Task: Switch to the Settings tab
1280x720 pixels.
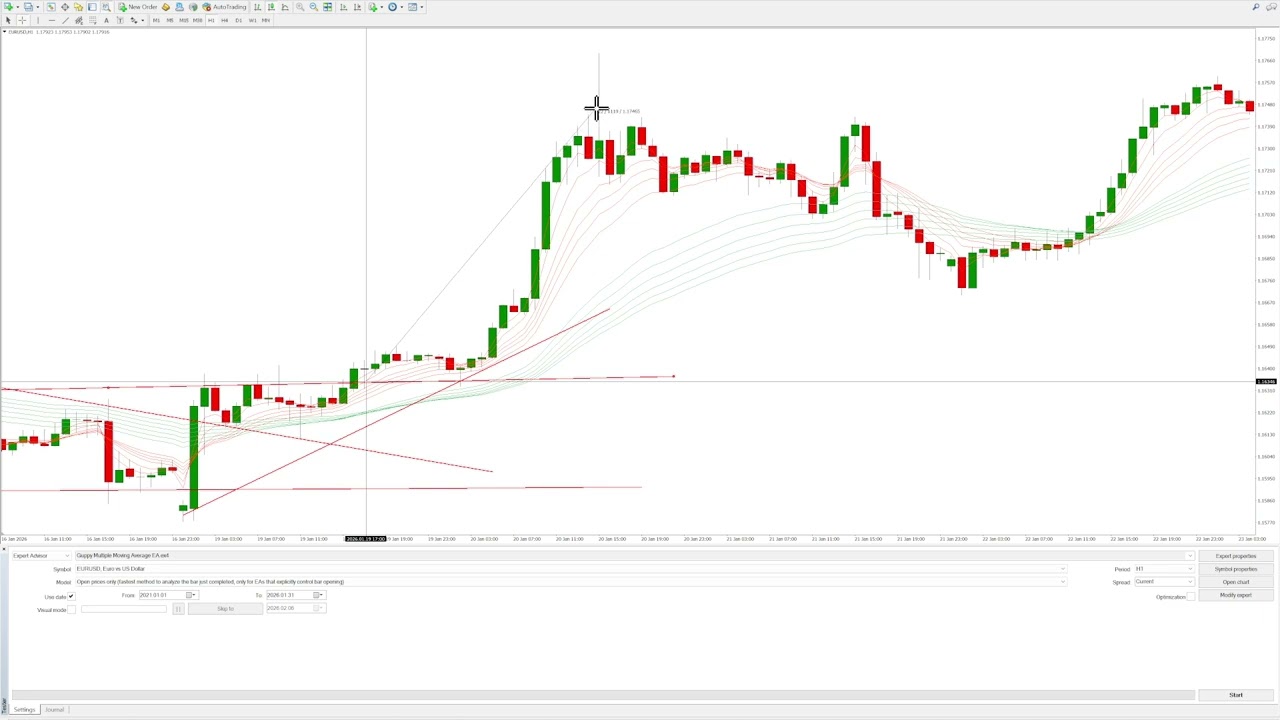Action: pyautogui.click(x=24, y=710)
